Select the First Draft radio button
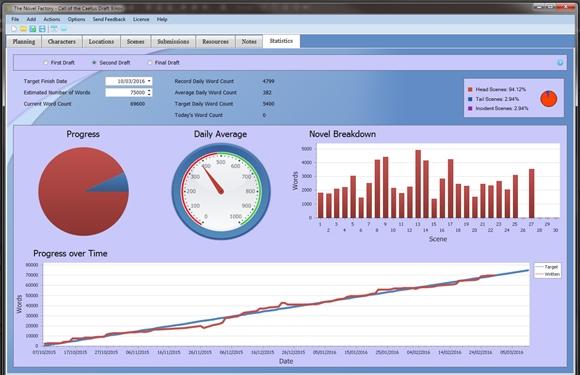 pos(46,63)
